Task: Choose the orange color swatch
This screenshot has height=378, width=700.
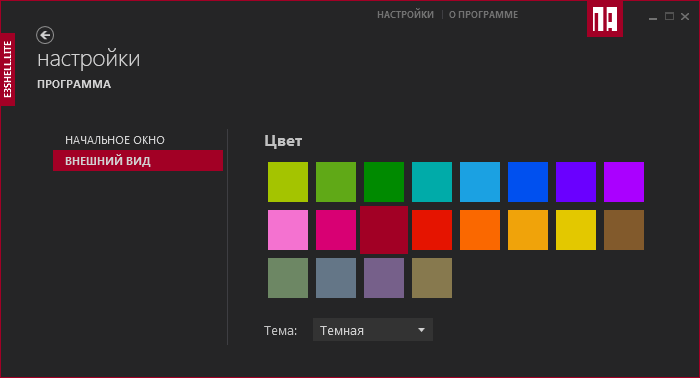Action: (x=480, y=230)
